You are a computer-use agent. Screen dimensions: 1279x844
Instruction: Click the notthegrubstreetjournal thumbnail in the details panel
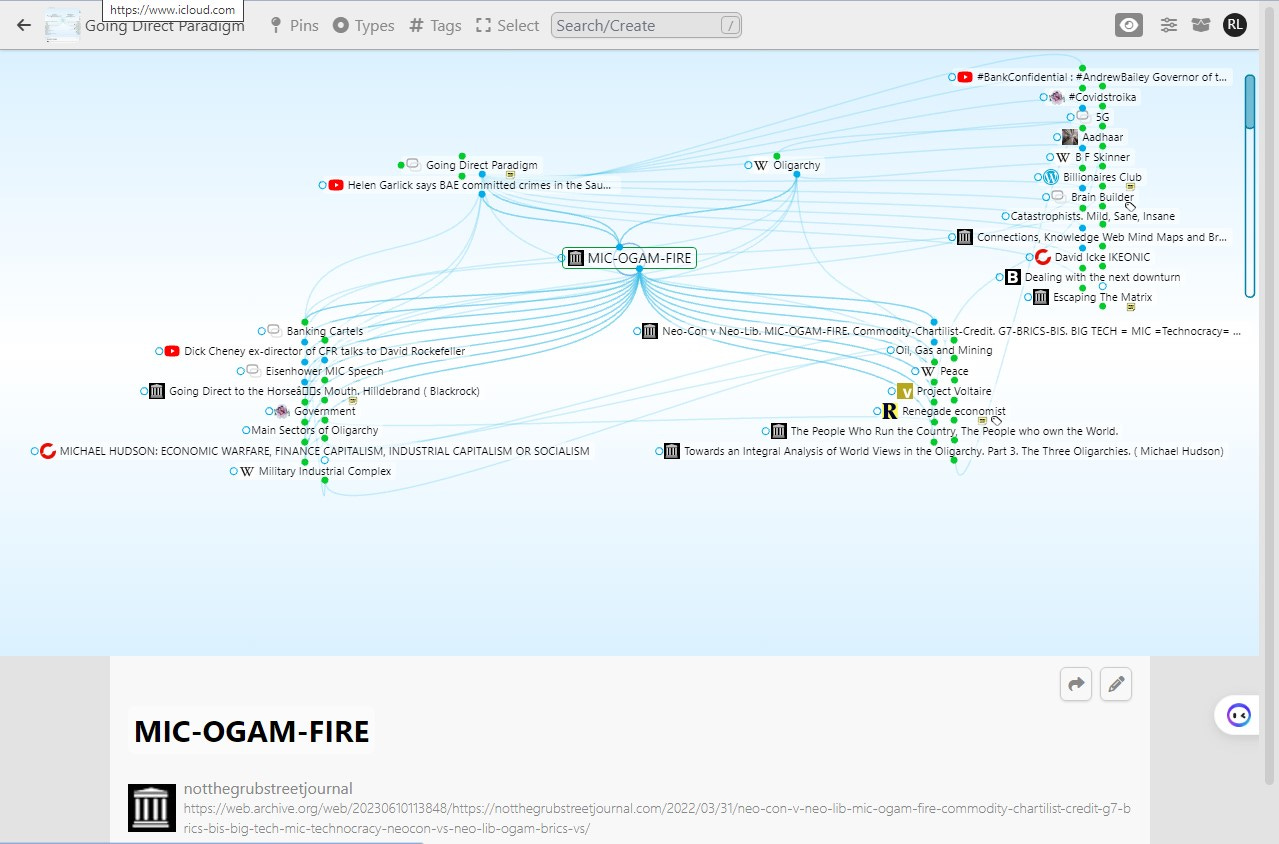152,808
